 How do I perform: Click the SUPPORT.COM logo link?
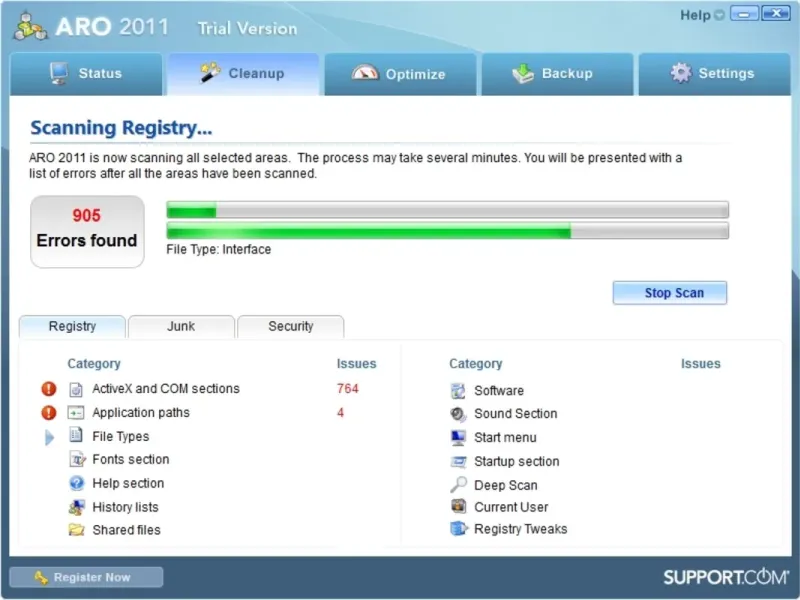pos(726,577)
